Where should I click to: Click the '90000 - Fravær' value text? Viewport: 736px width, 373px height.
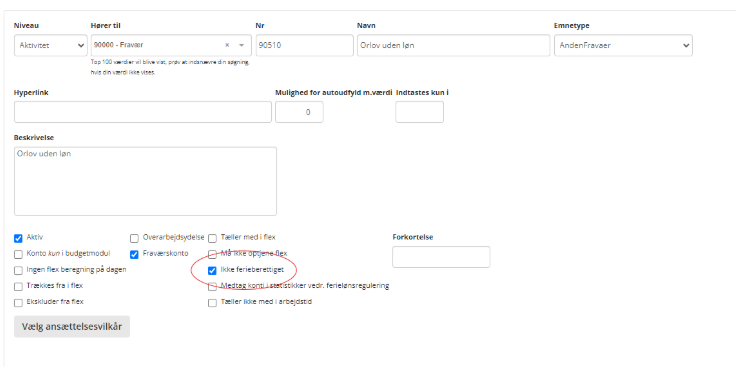[118, 45]
